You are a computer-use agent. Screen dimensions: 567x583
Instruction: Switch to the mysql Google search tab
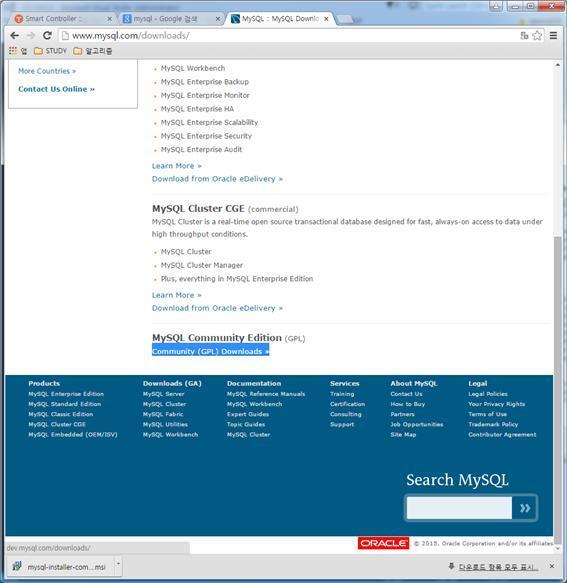click(x=171, y=19)
